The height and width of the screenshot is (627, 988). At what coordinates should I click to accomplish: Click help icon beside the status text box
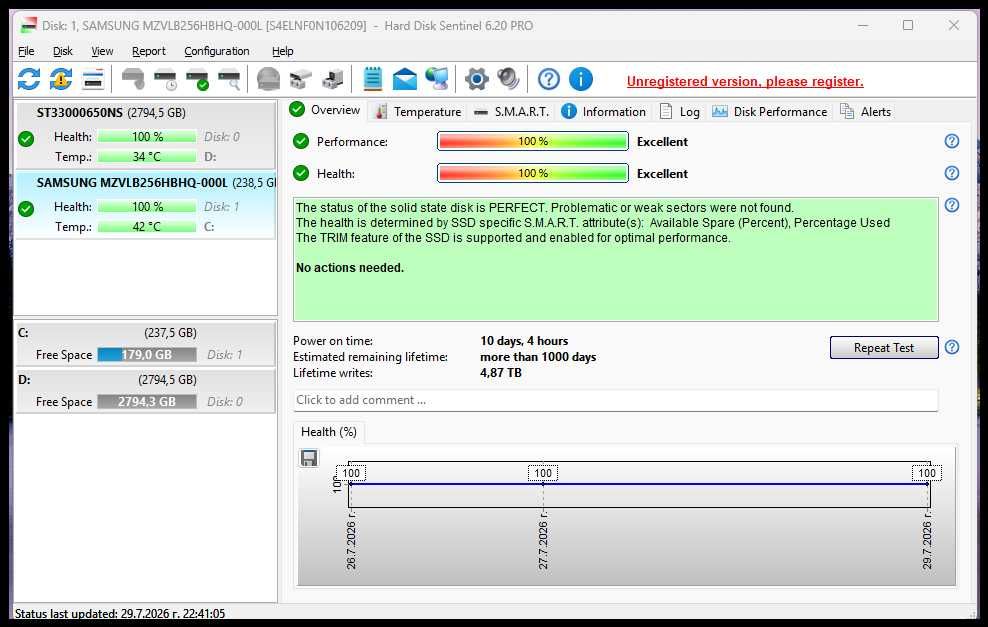(x=952, y=205)
